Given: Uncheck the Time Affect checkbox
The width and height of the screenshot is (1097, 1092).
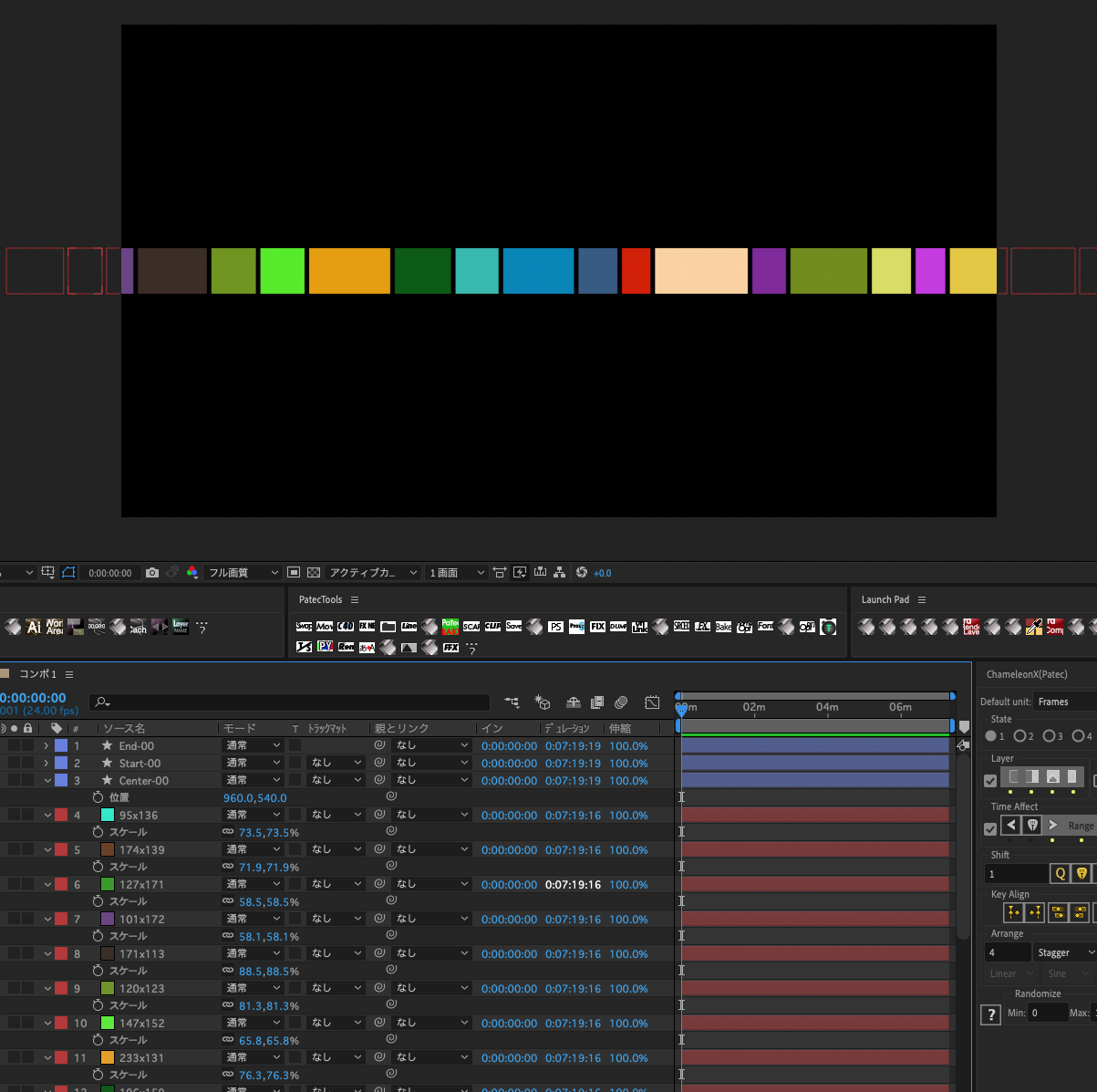Looking at the screenshot, I should click(x=990, y=828).
